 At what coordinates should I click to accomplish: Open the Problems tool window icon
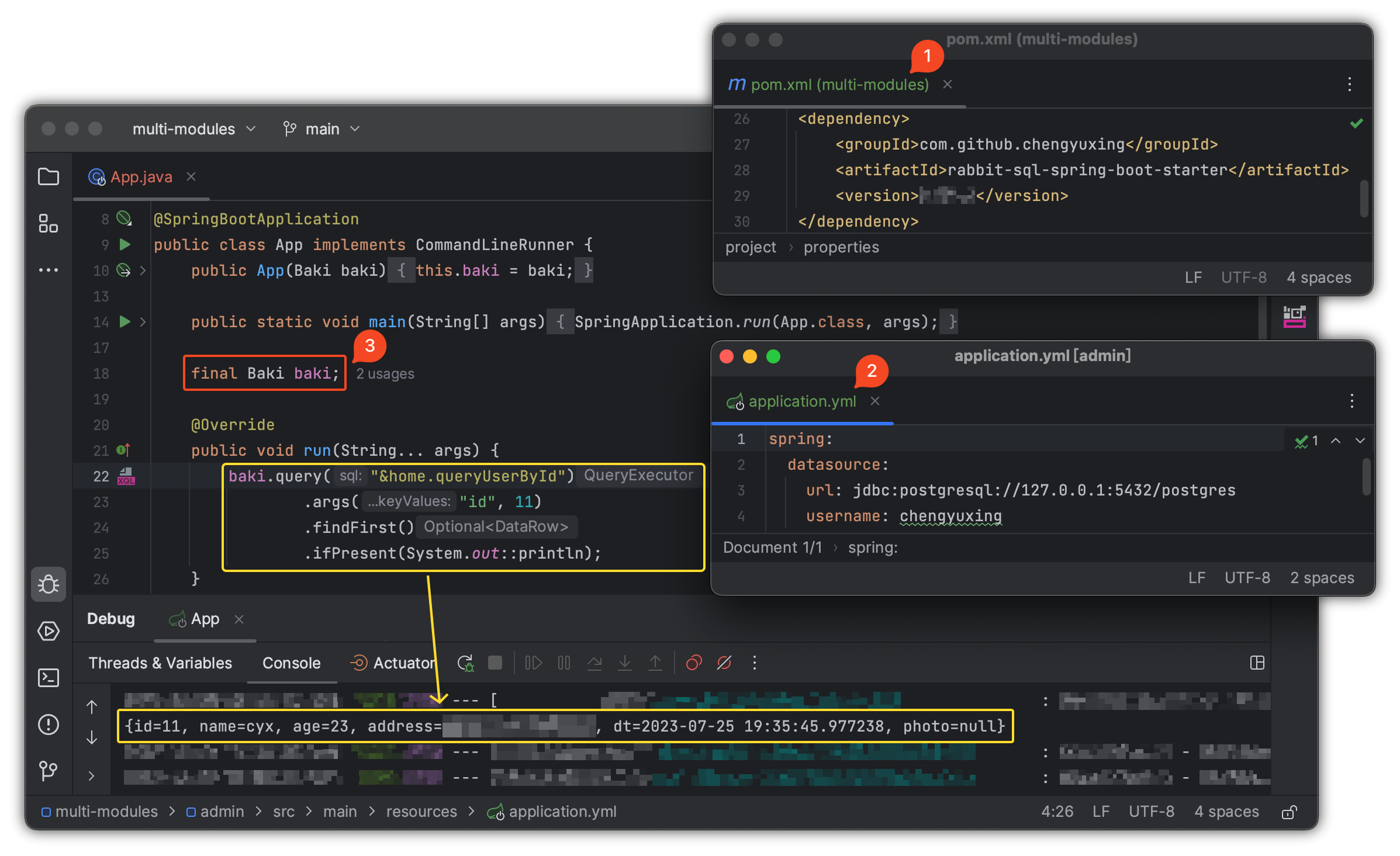pyautogui.click(x=49, y=725)
